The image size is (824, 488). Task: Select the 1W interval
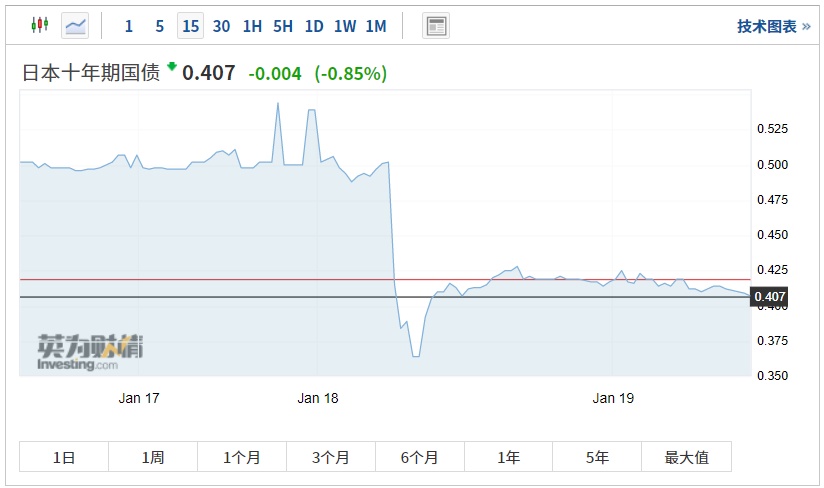point(345,27)
